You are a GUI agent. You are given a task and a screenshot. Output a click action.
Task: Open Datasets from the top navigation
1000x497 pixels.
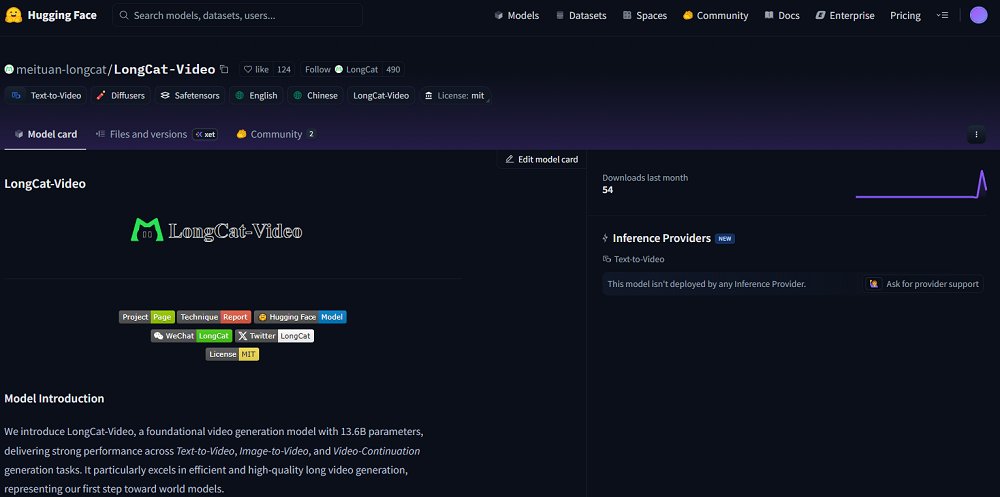pyautogui.click(x=580, y=16)
